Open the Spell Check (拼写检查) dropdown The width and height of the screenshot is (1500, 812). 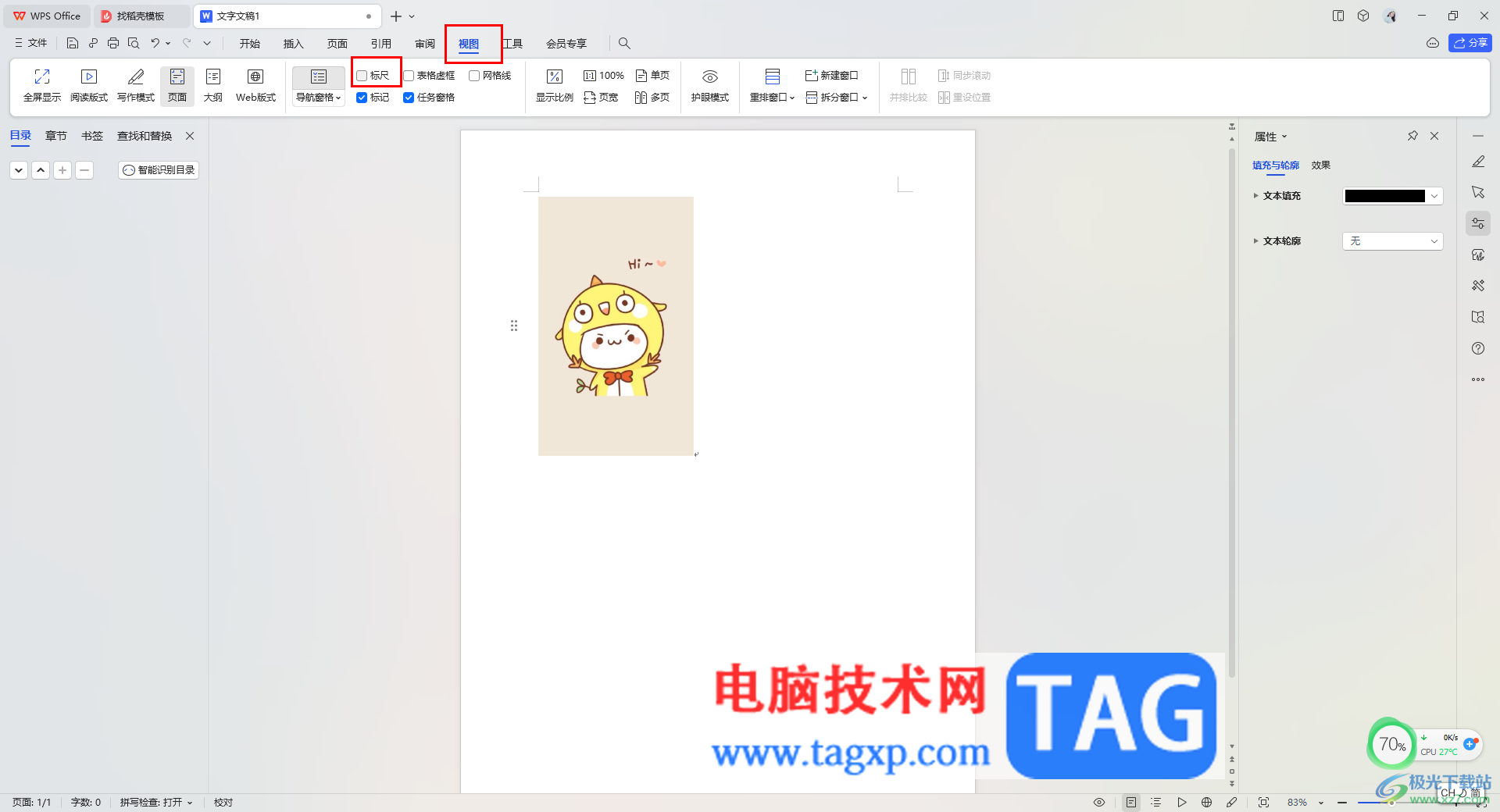156,803
